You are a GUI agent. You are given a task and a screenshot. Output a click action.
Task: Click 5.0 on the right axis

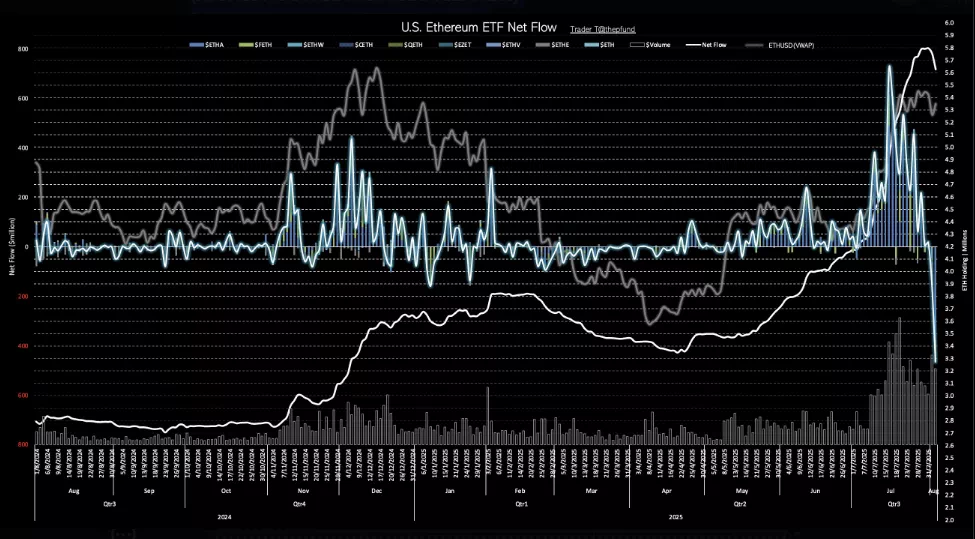click(x=950, y=147)
